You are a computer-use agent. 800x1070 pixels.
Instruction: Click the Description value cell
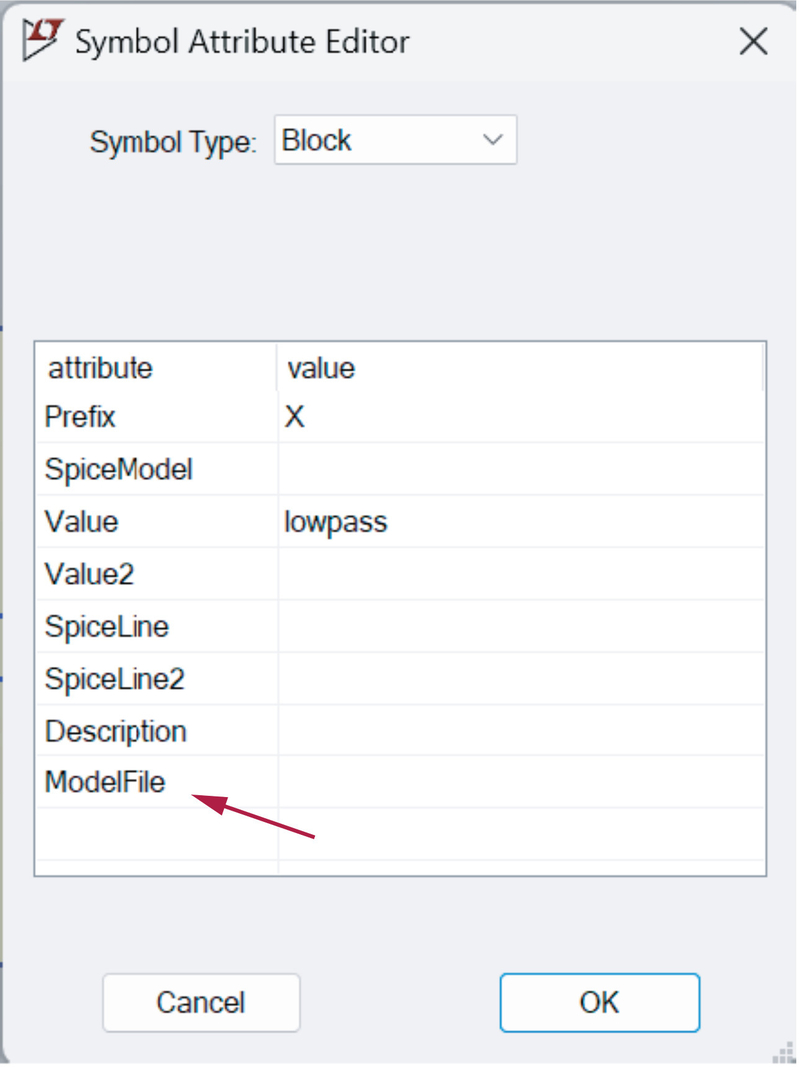tap(520, 731)
